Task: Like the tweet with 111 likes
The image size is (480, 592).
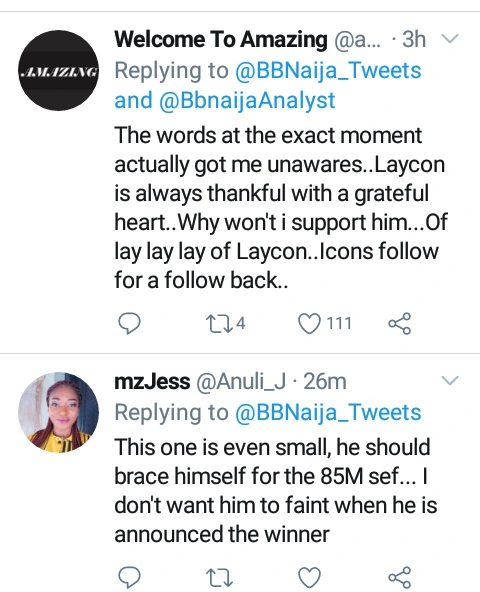Action: pyautogui.click(x=309, y=324)
